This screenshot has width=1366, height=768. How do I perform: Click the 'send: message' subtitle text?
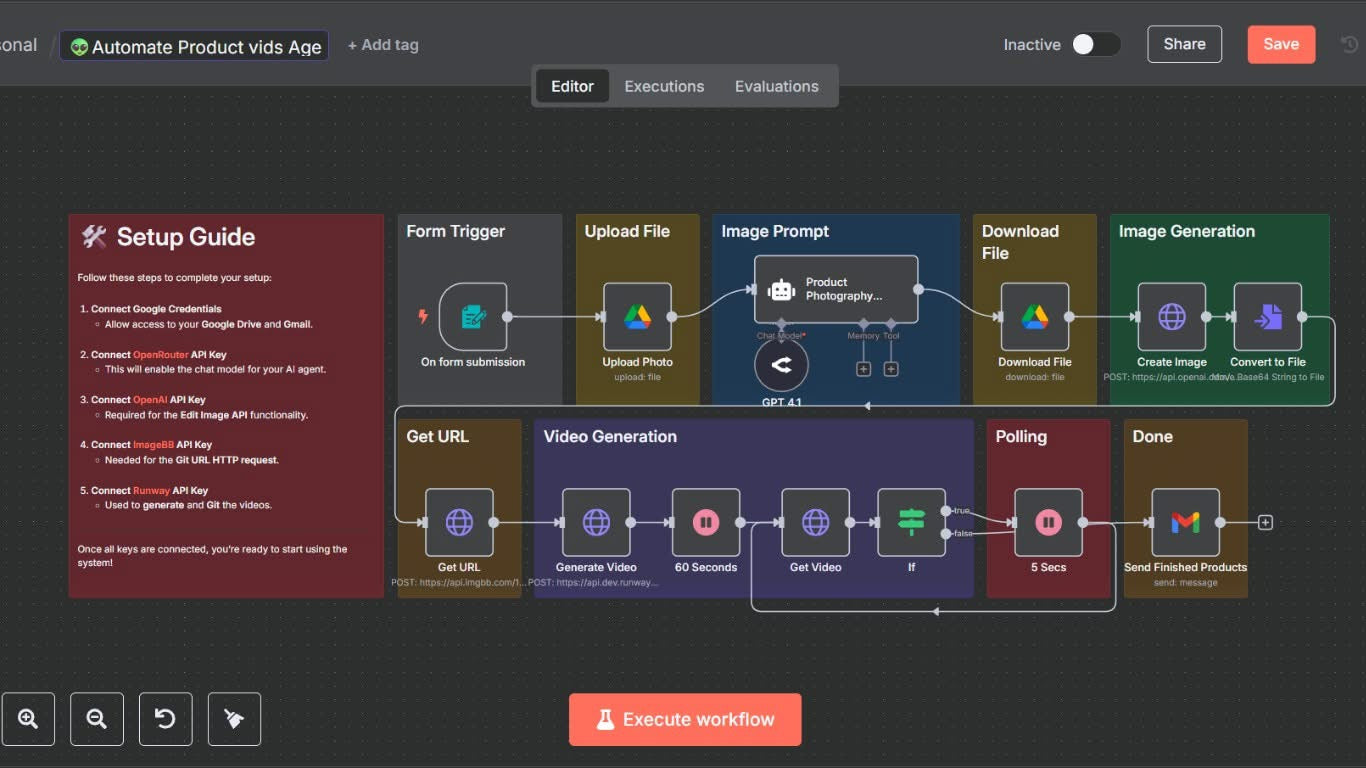tap(1185, 582)
